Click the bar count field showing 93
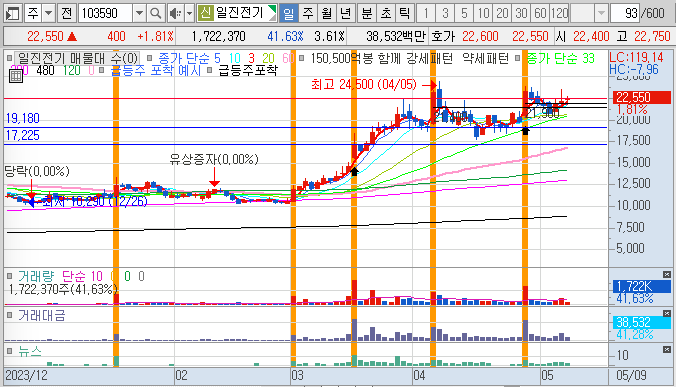The height and width of the screenshot is (387, 676). (x=625, y=13)
